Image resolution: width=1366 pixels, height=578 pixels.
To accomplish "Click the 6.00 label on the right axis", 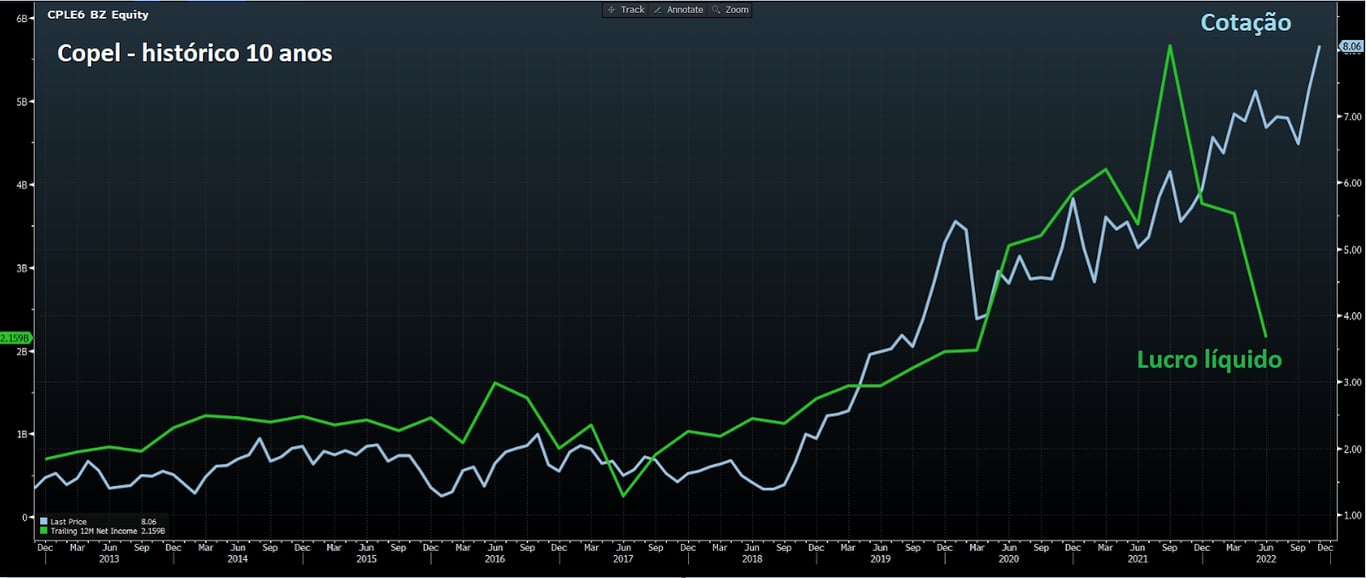I will coord(1352,183).
